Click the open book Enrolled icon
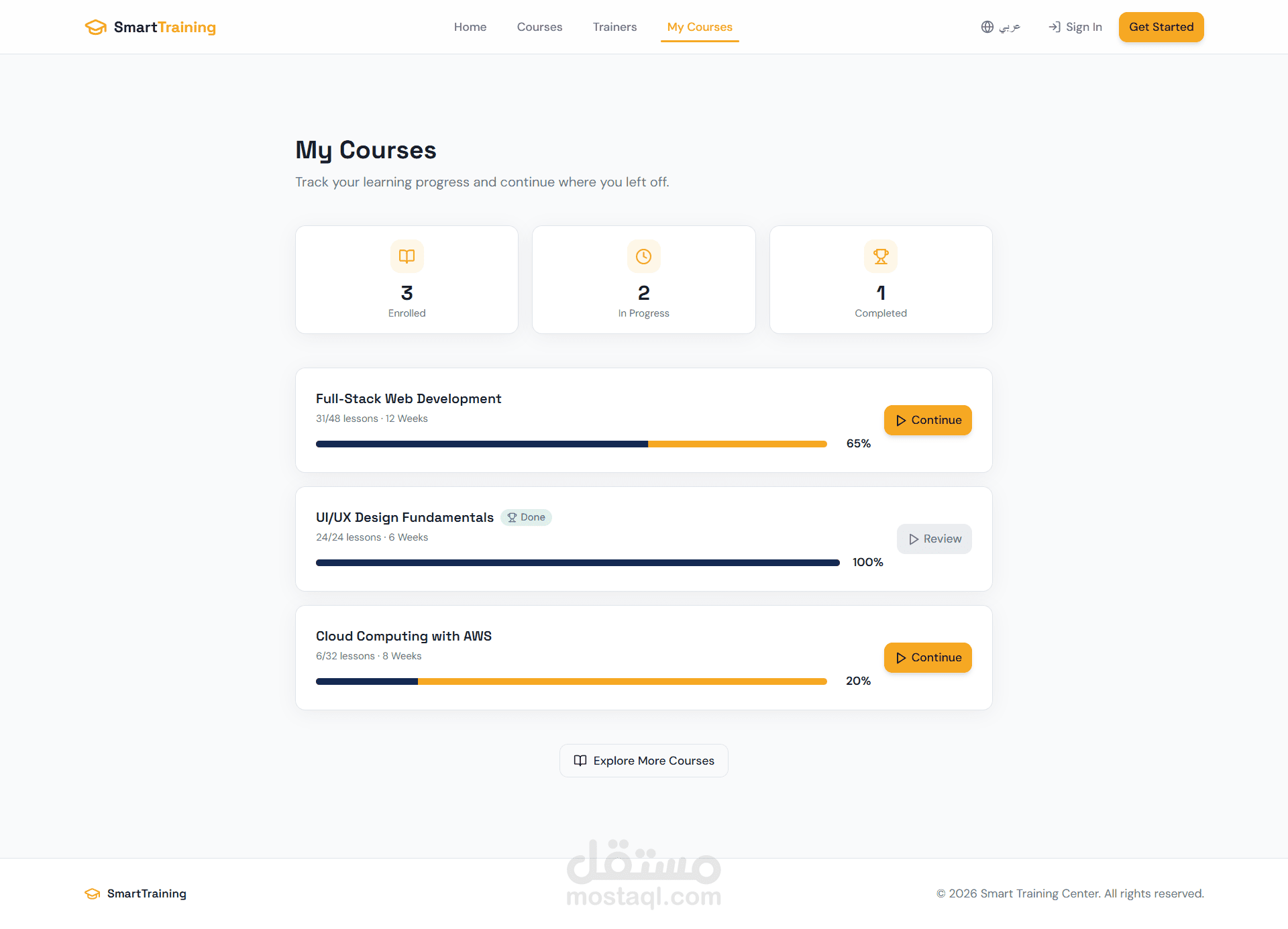Viewport: 1288px width, 929px height. coord(407,256)
